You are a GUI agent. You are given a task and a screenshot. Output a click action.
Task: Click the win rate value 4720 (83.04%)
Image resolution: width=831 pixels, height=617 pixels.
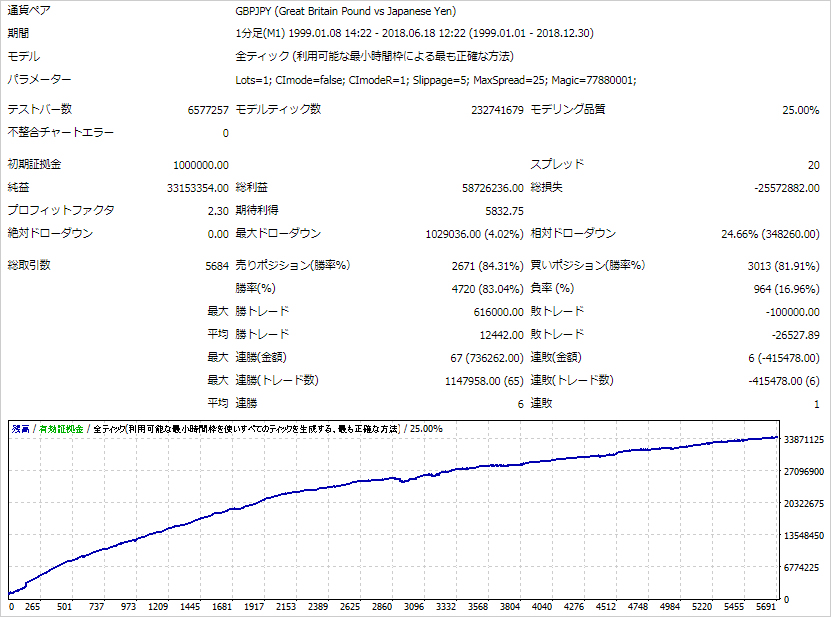pyautogui.click(x=487, y=289)
